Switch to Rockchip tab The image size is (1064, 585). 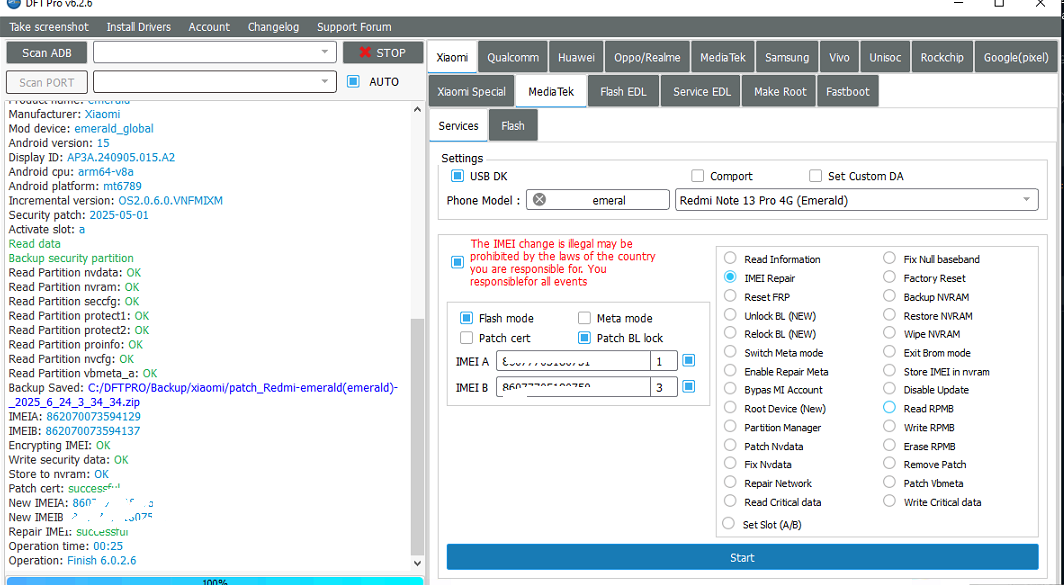pyautogui.click(x=942, y=57)
